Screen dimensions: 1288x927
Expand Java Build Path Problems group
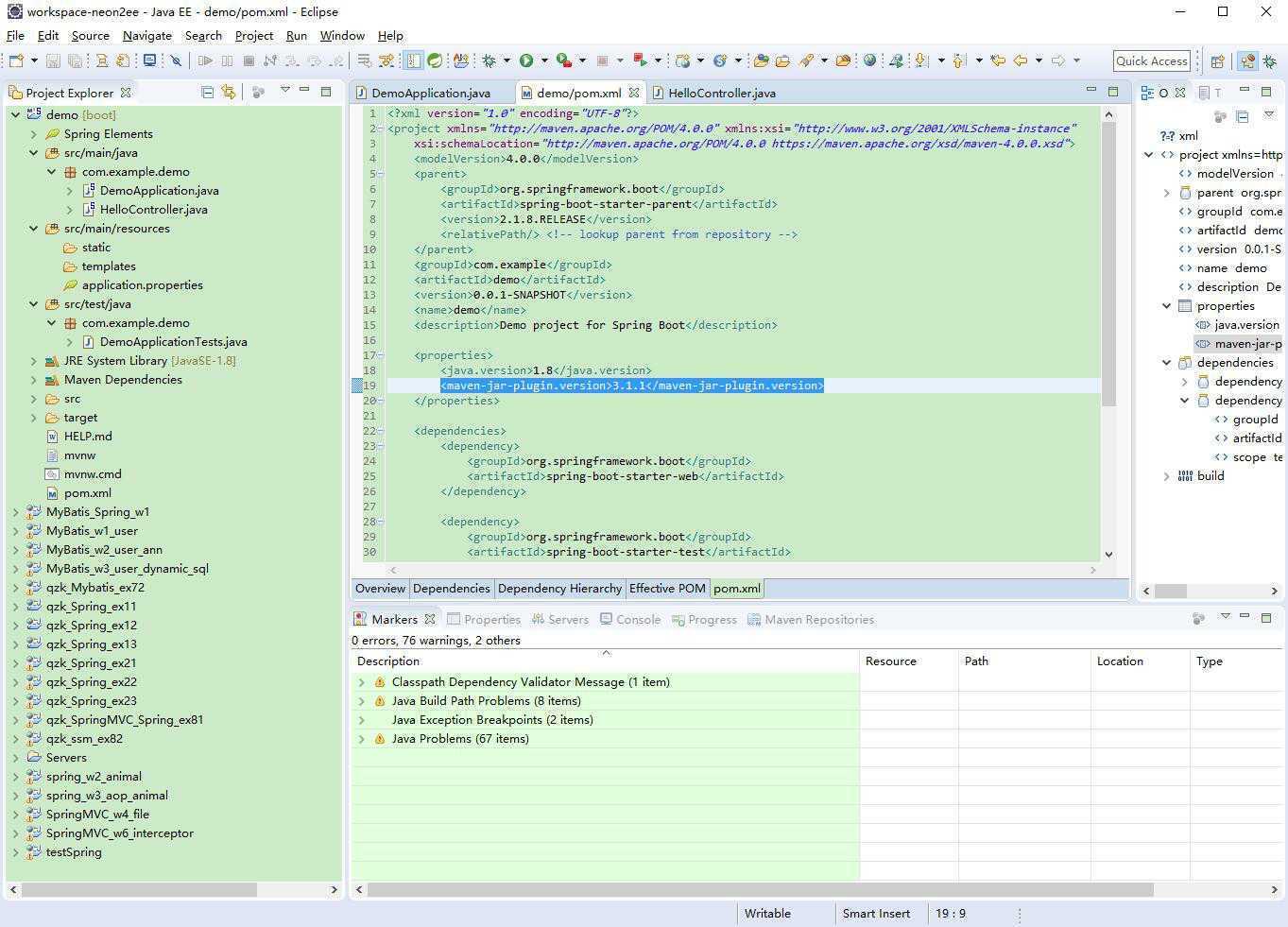coord(361,700)
